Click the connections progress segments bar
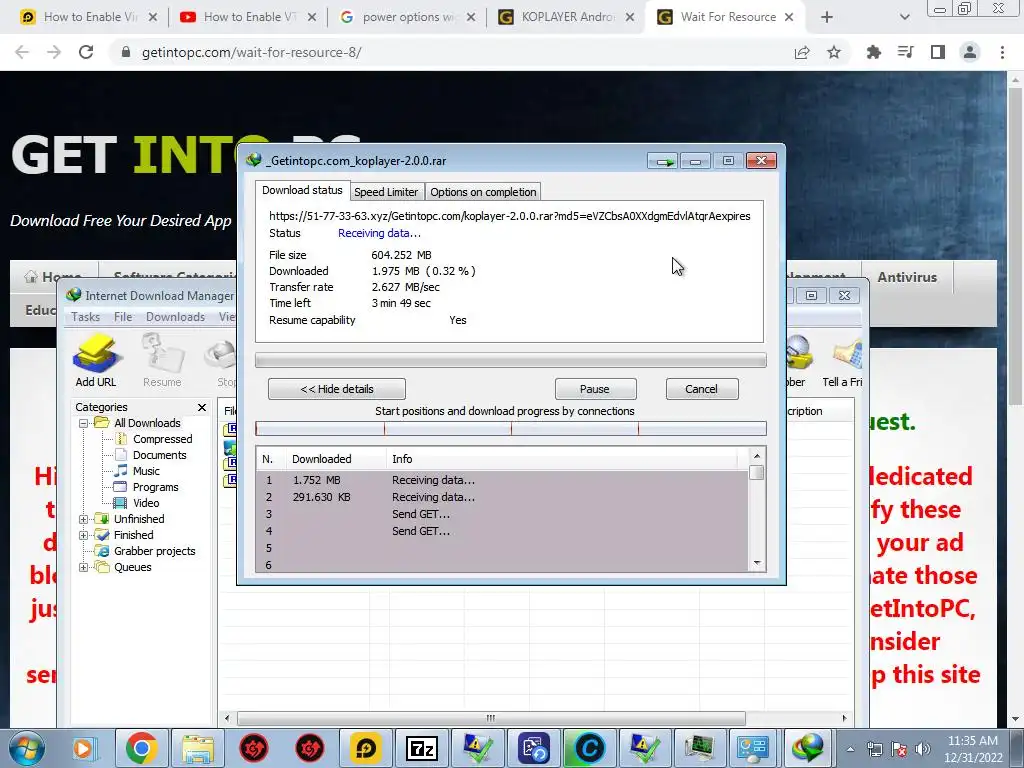The width and height of the screenshot is (1024, 768). coord(511,428)
